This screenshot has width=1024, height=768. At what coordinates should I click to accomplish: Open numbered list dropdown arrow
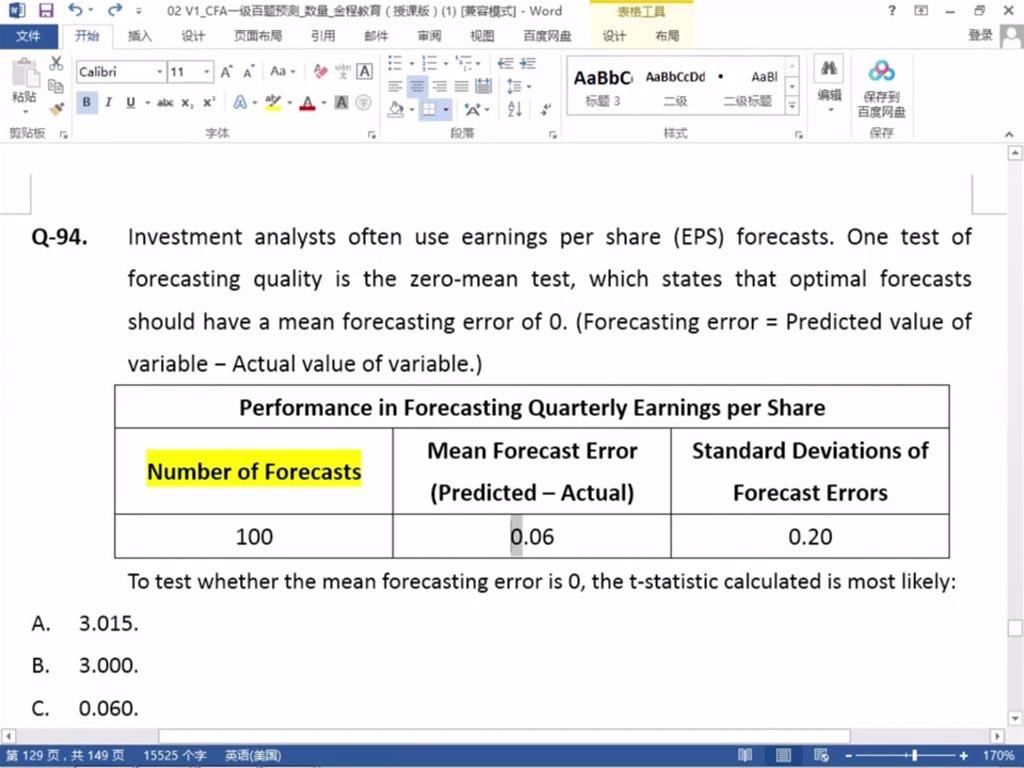tap(445, 64)
